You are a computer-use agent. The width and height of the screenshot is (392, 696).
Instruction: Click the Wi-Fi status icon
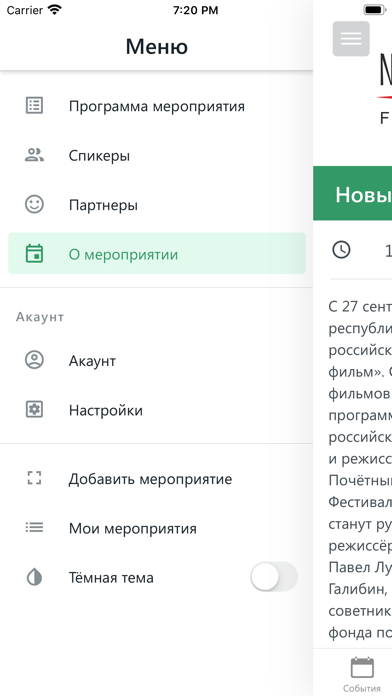[55, 10]
